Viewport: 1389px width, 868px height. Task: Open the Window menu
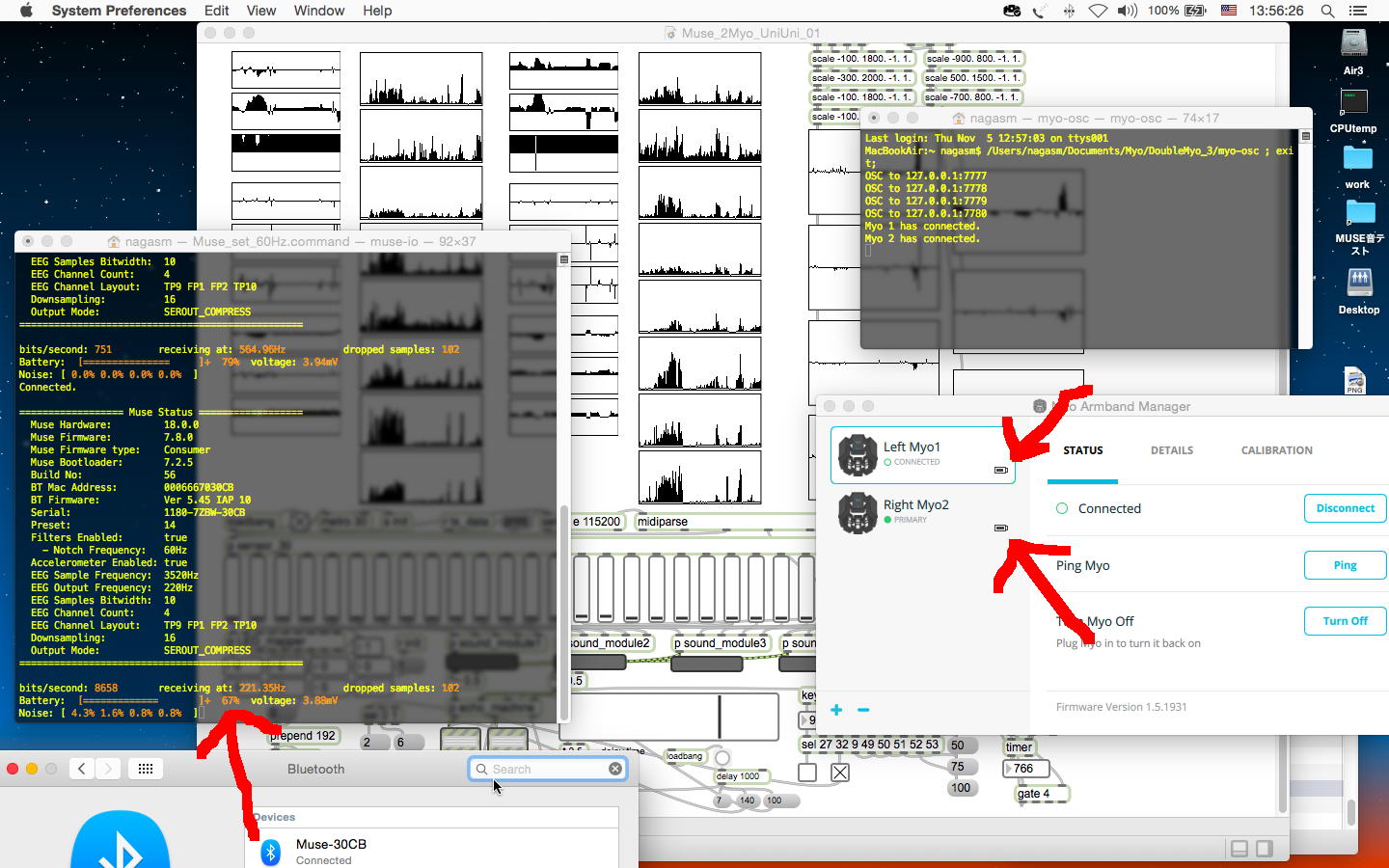coord(318,11)
